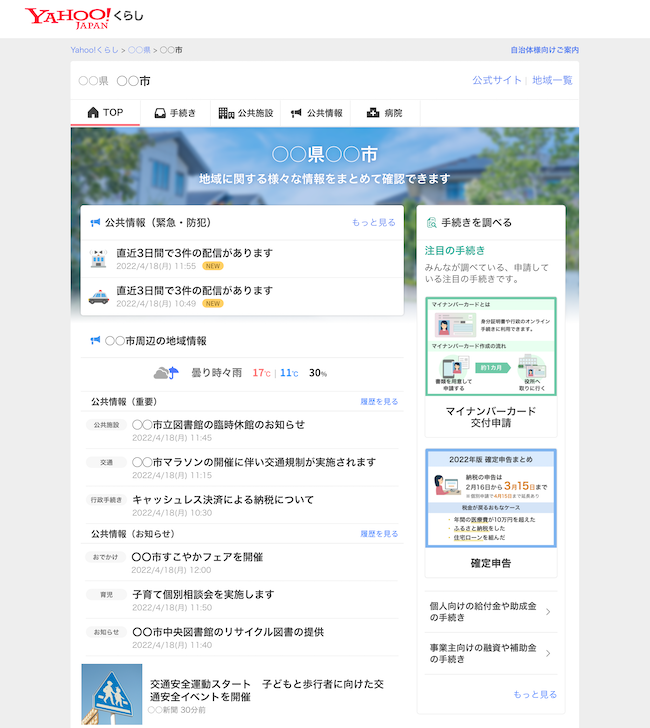Screen dimensions: 650x728
Task: Click もっと見る at bottom of procedures panel
Action: pos(535,695)
